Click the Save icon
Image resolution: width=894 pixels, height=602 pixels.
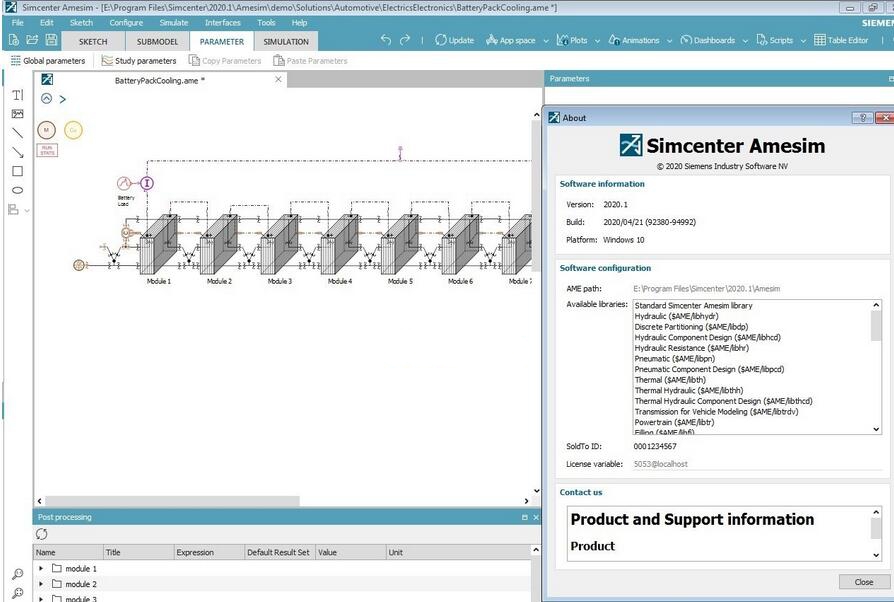coord(51,40)
